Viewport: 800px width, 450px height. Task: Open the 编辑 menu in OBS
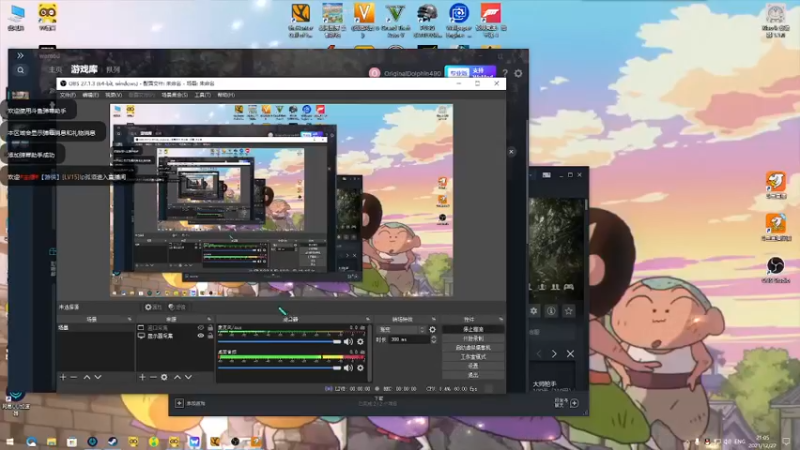[90, 95]
